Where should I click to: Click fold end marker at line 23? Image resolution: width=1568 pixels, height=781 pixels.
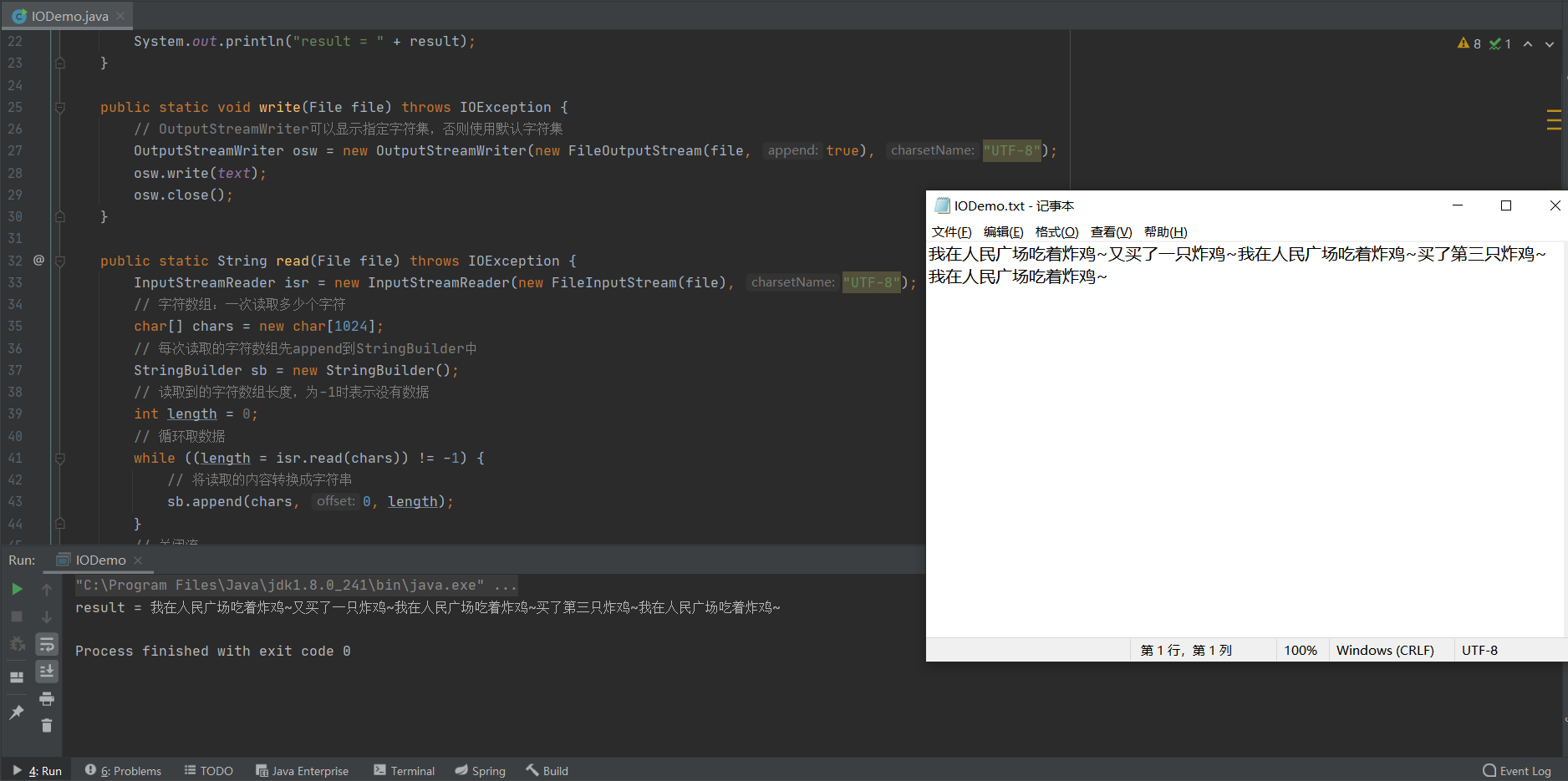pos(60,63)
